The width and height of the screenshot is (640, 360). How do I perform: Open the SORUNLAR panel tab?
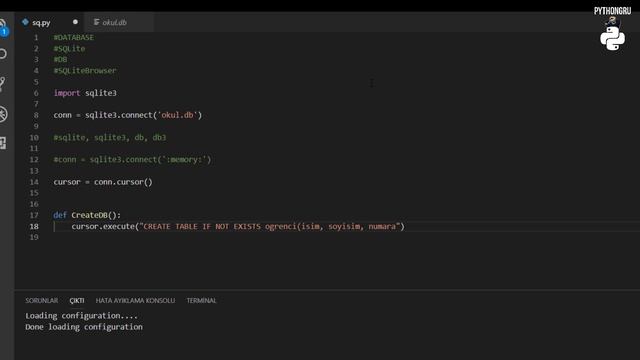tap(42, 300)
